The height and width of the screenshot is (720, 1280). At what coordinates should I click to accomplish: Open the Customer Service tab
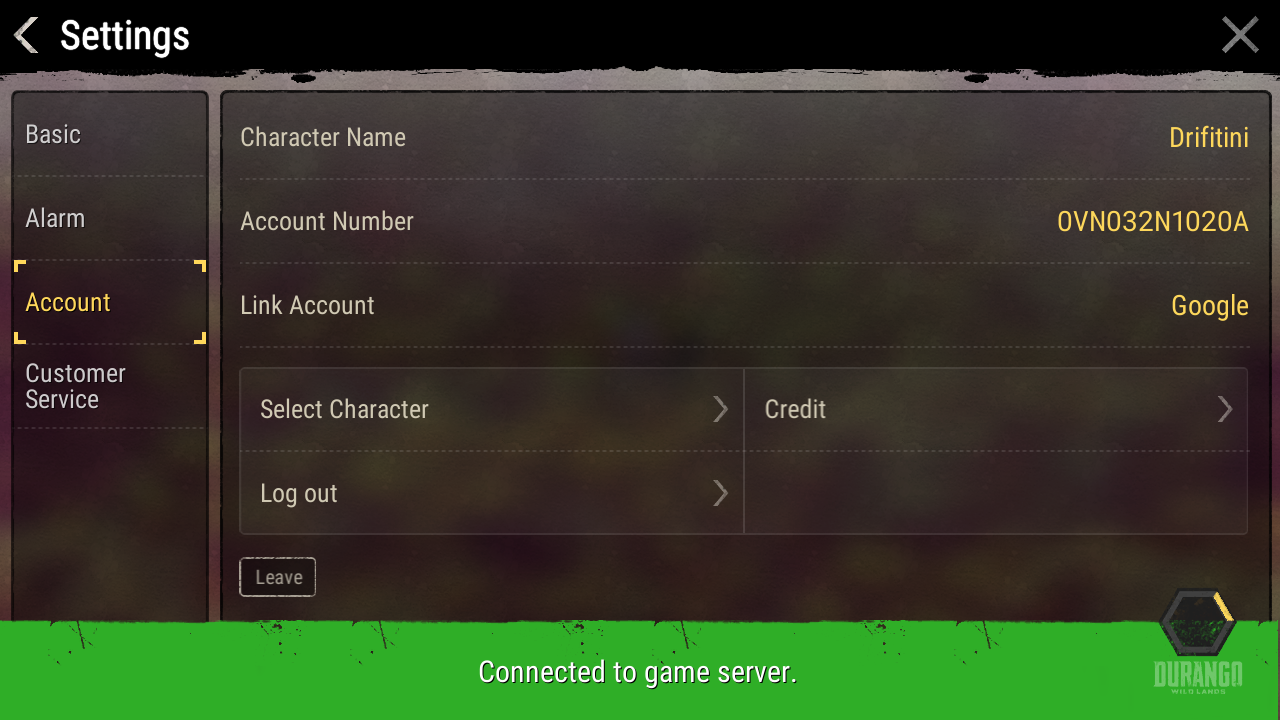110,387
